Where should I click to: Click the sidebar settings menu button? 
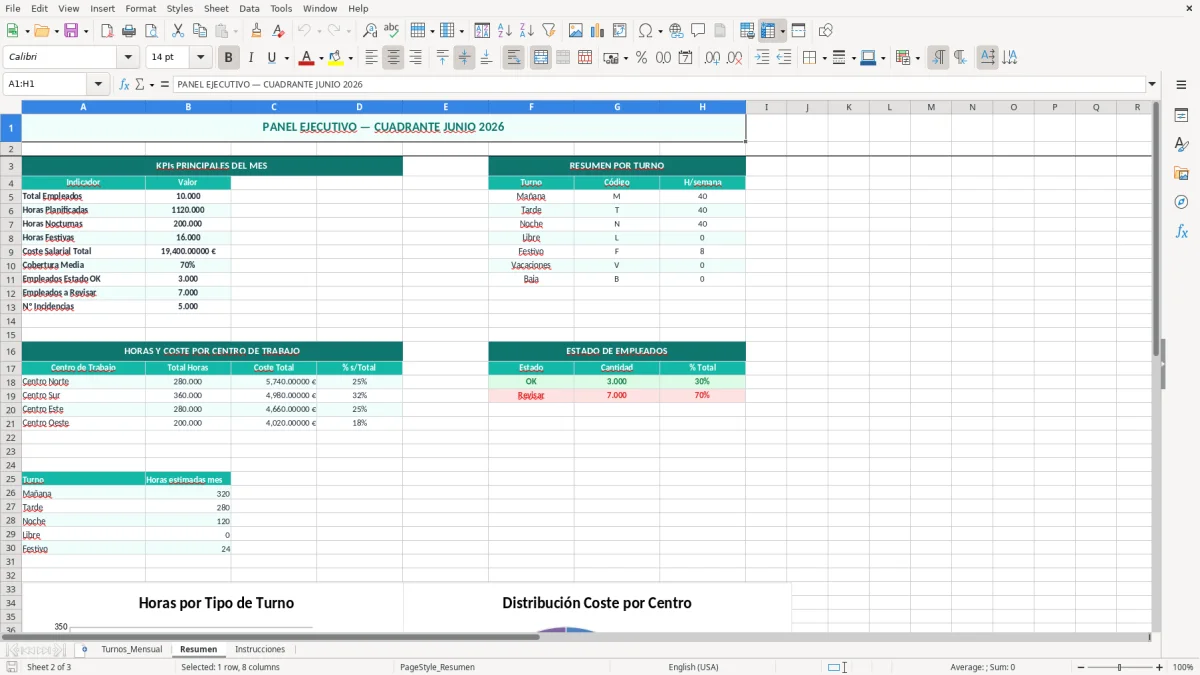pos(1181,85)
